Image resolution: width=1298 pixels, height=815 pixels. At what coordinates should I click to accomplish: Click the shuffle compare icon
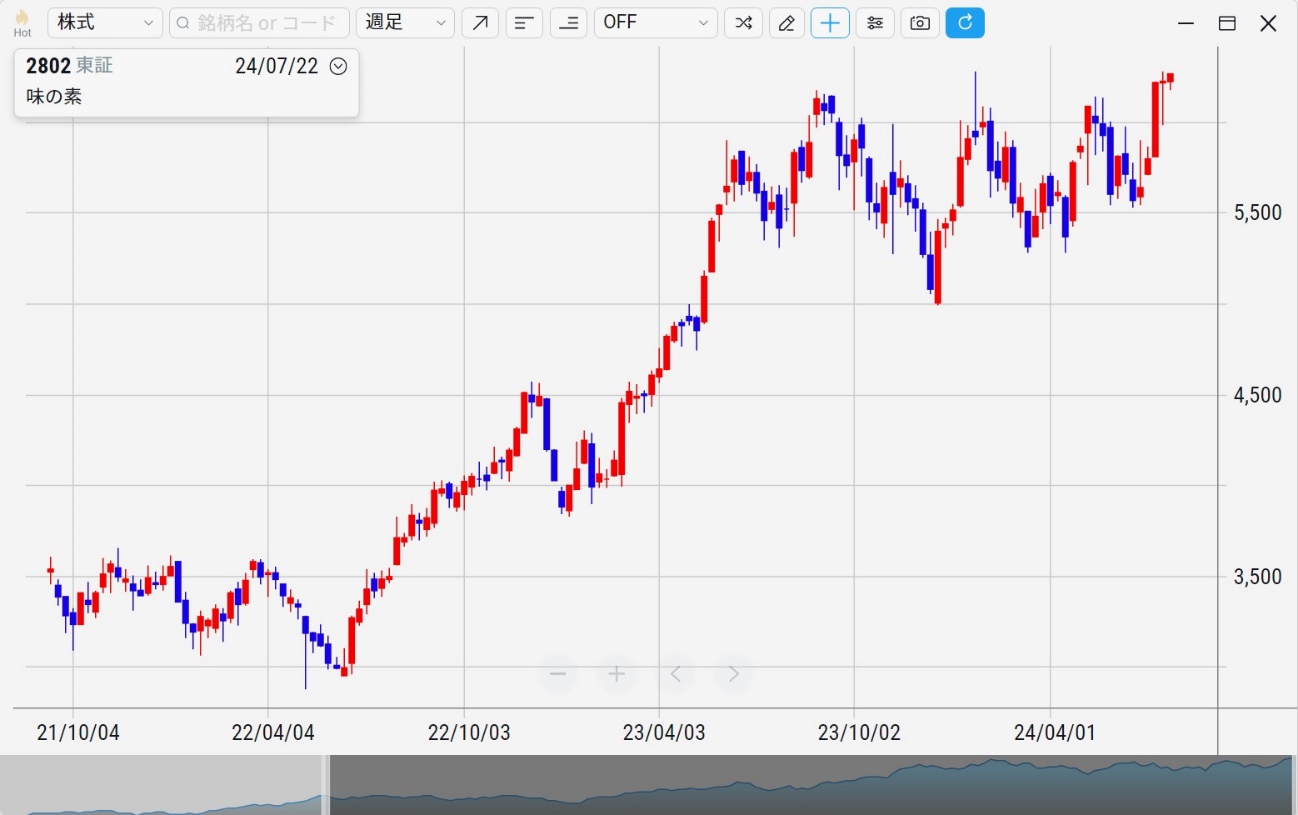click(743, 23)
